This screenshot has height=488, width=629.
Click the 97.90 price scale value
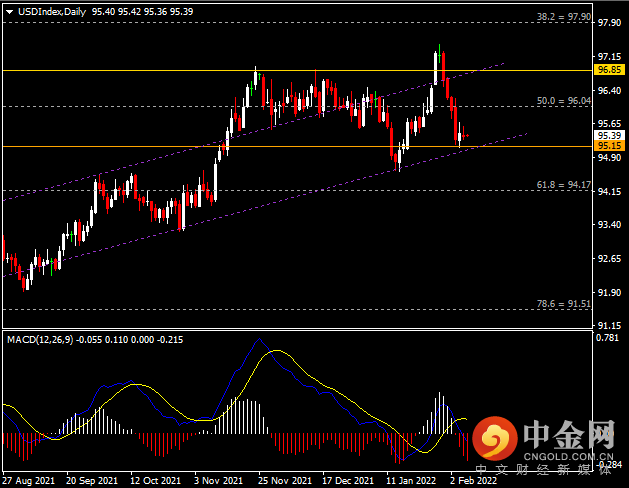click(609, 23)
